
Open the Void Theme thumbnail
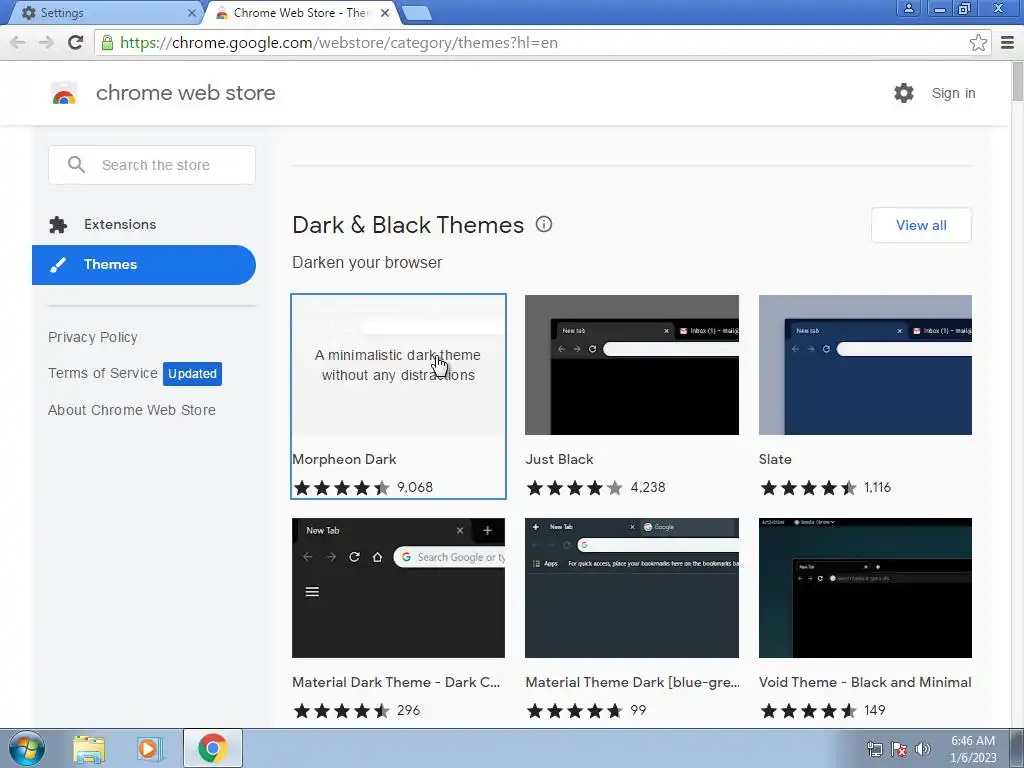[x=865, y=588]
